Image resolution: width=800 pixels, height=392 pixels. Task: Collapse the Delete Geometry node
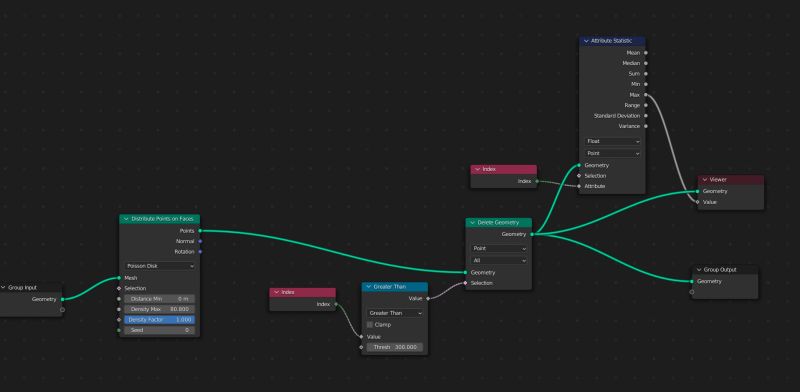pyautogui.click(x=472, y=223)
